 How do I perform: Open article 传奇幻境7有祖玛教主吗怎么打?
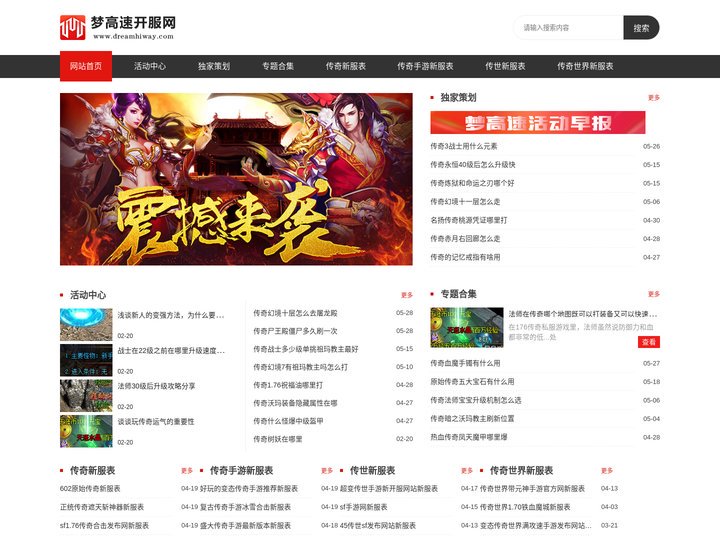pyautogui.click(x=300, y=367)
